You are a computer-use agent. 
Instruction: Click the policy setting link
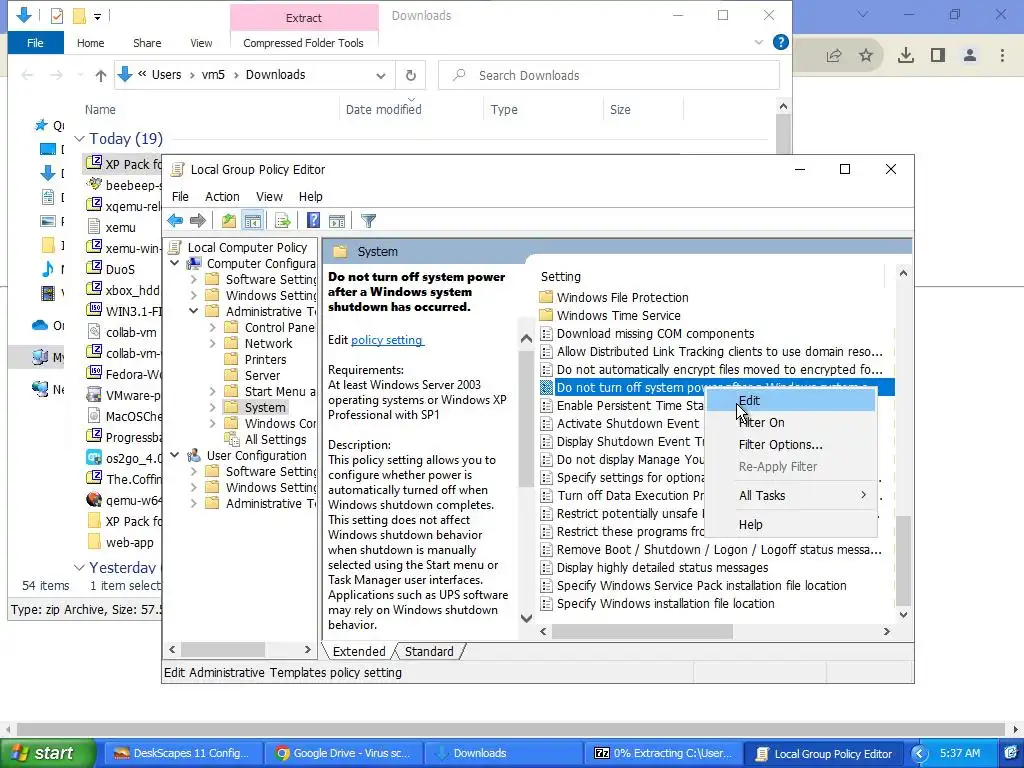pos(387,340)
